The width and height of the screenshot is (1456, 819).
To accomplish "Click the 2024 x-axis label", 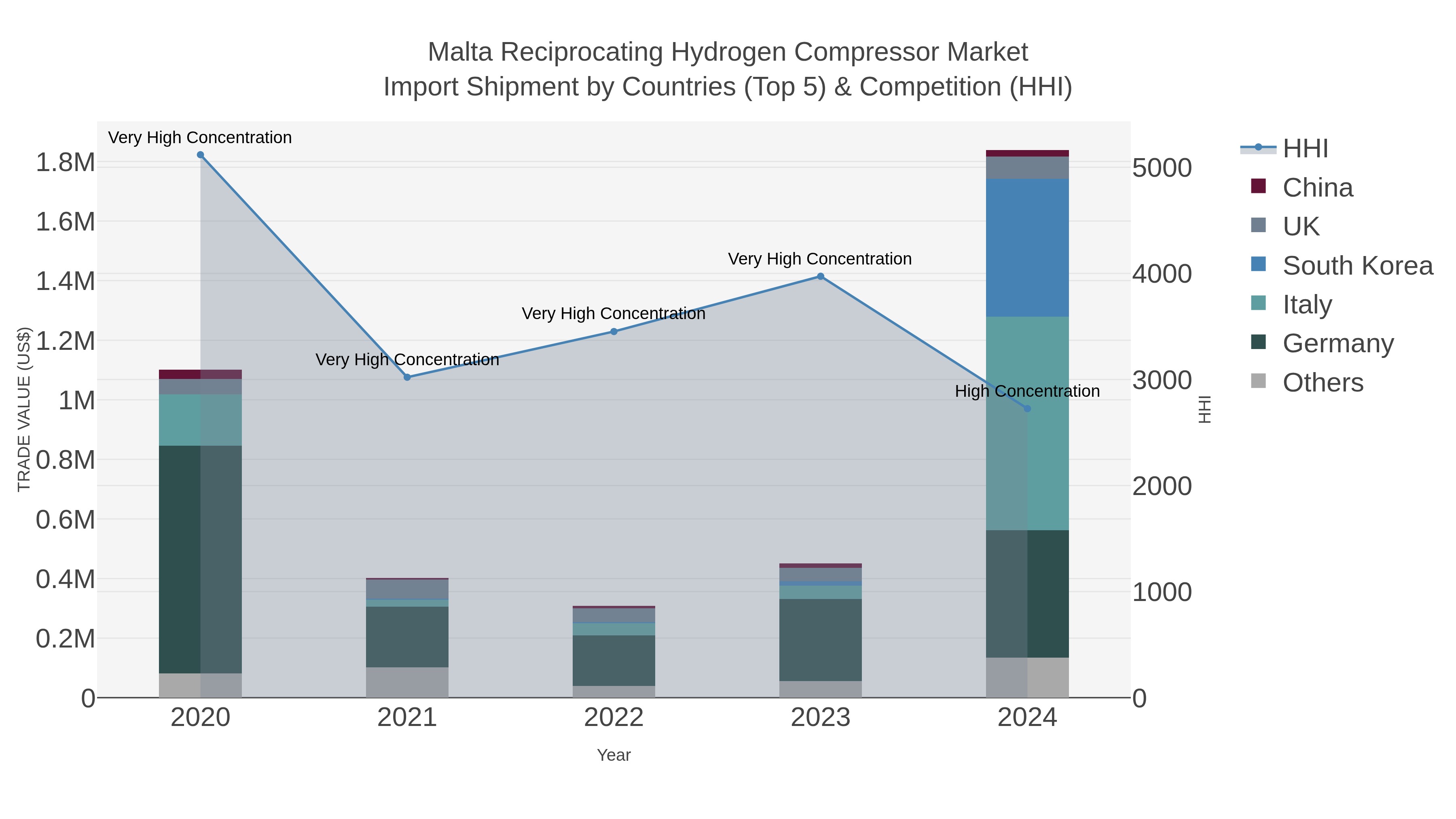I will [x=1028, y=718].
